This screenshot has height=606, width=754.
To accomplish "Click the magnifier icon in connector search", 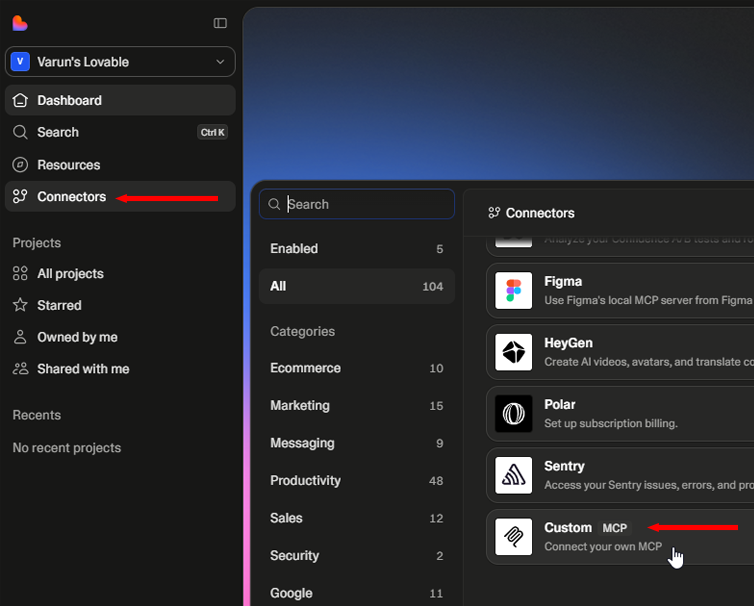I will [x=274, y=204].
